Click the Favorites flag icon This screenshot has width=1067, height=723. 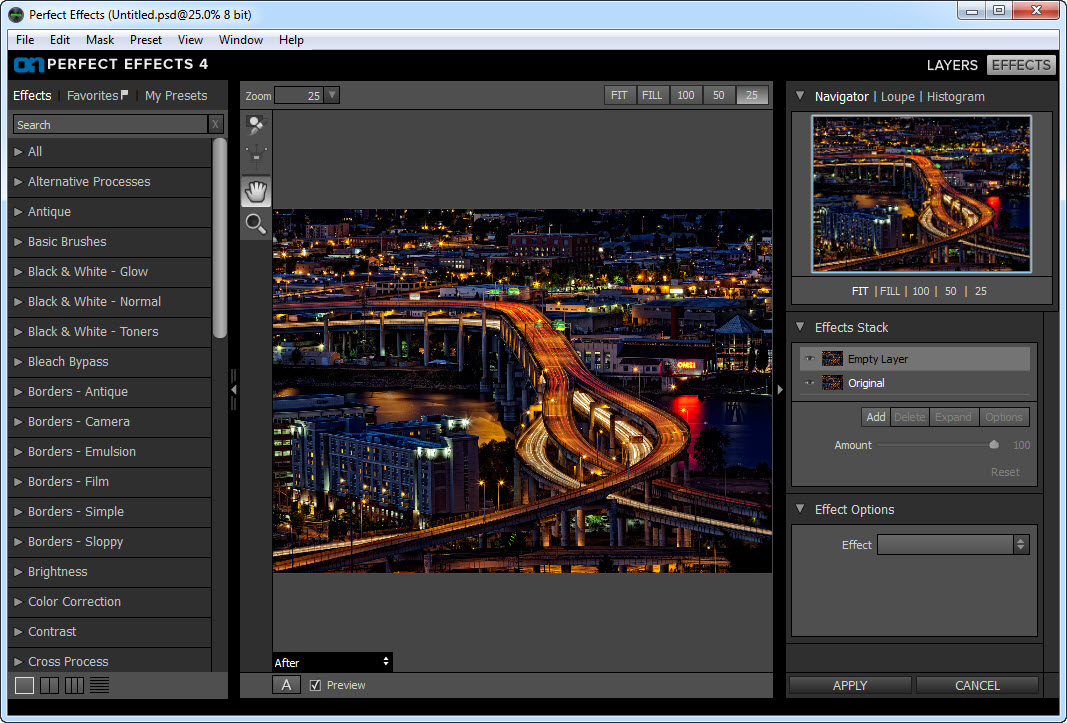point(124,95)
